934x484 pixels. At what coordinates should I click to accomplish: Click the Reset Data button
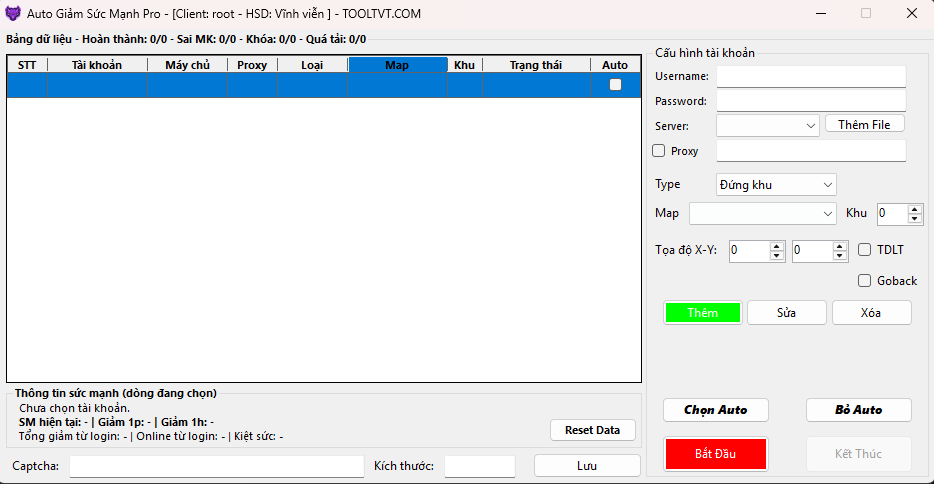coord(592,430)
